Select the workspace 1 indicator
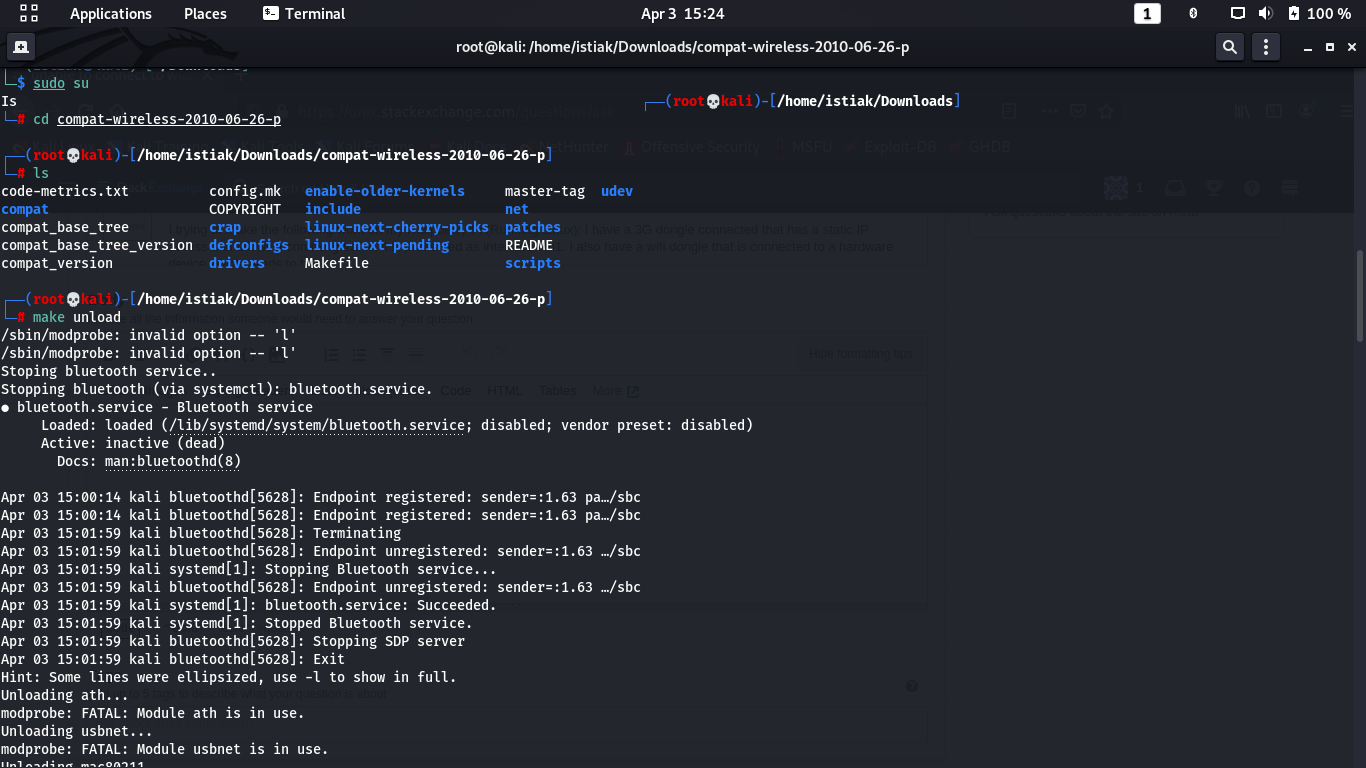This screenshot has width=1366, height=768. tap(1146, 14)
